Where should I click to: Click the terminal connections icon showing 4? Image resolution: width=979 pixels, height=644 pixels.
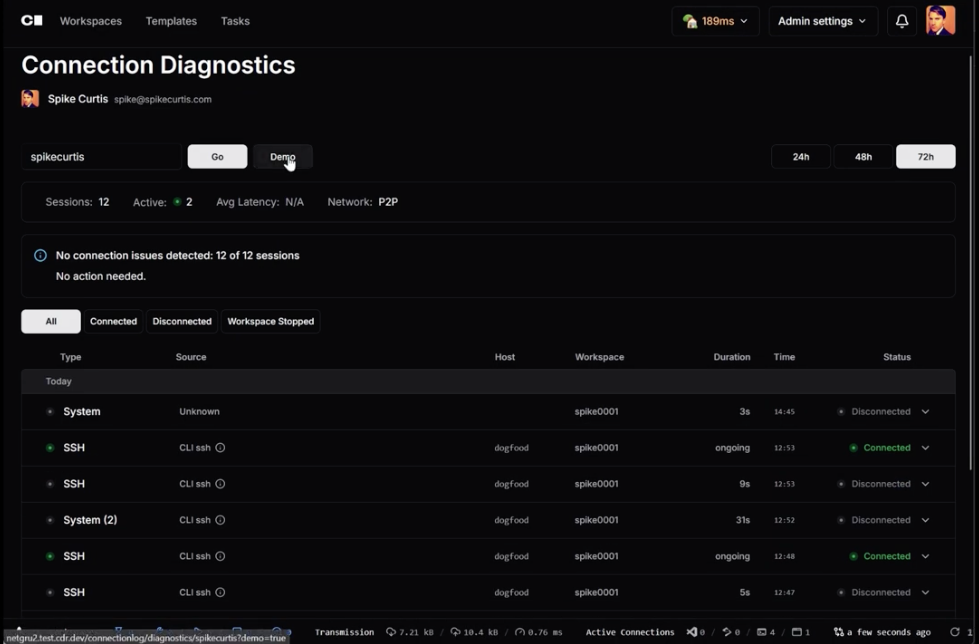coord(761,632)
